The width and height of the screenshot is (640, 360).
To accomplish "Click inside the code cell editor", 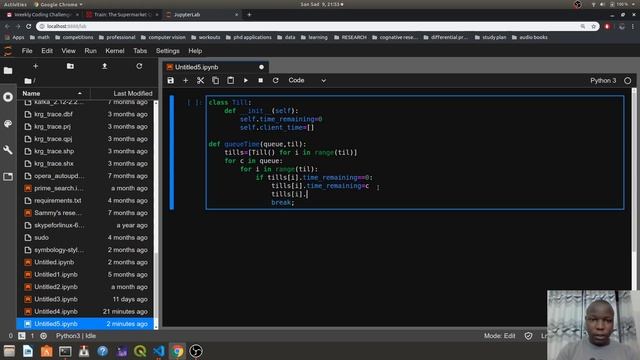I will pos(415,153).
